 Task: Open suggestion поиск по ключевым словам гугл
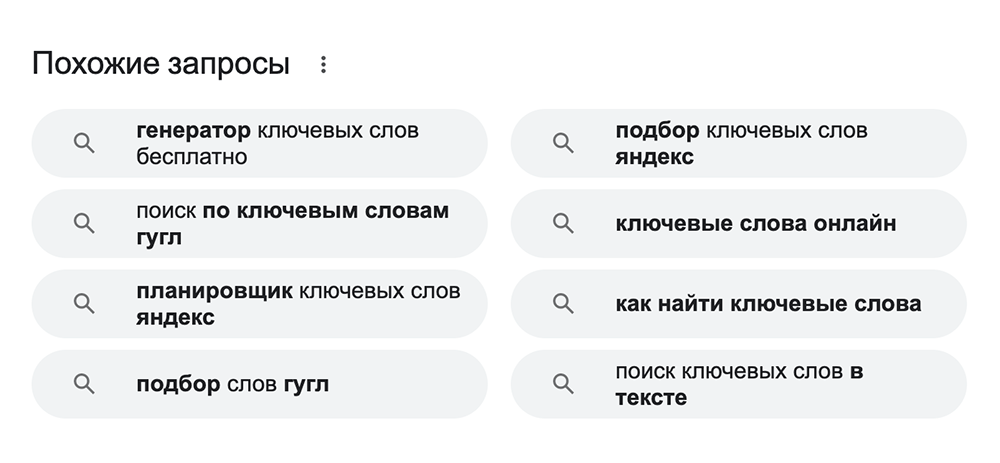point(292,224)
